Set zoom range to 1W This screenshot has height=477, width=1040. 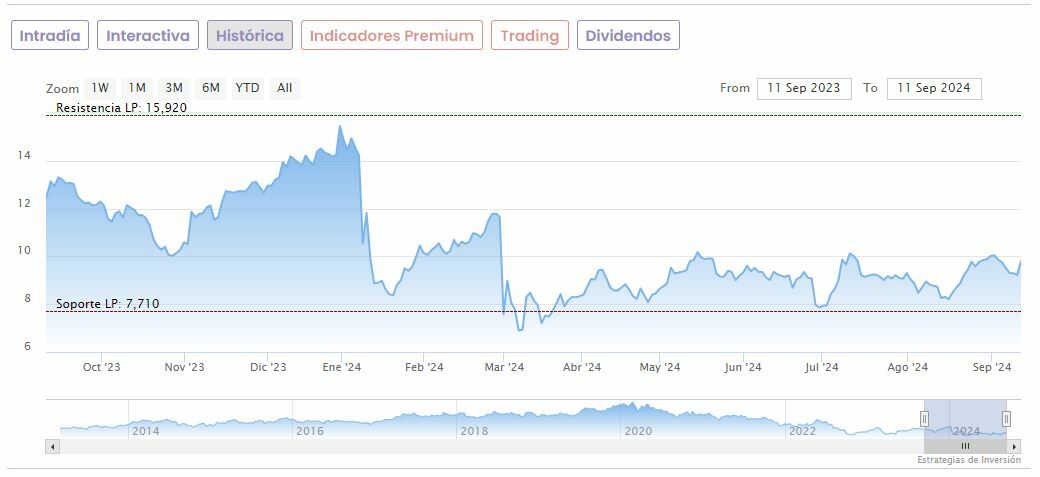pos(100,88)
